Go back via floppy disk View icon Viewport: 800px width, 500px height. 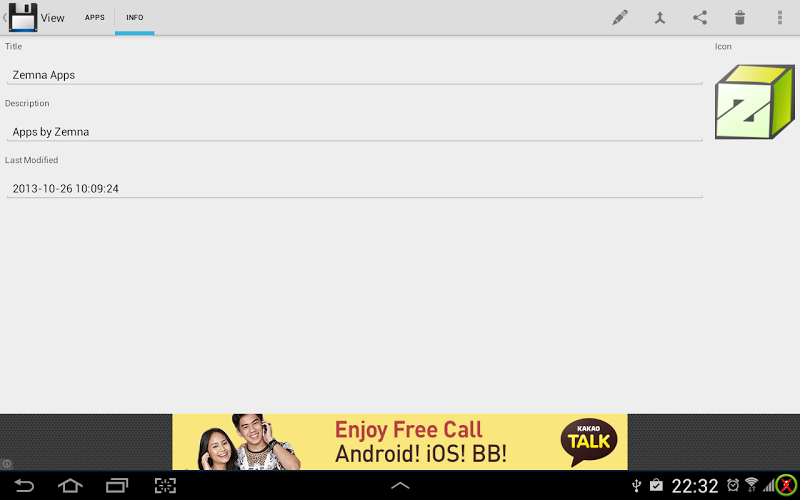click(22, 17)
